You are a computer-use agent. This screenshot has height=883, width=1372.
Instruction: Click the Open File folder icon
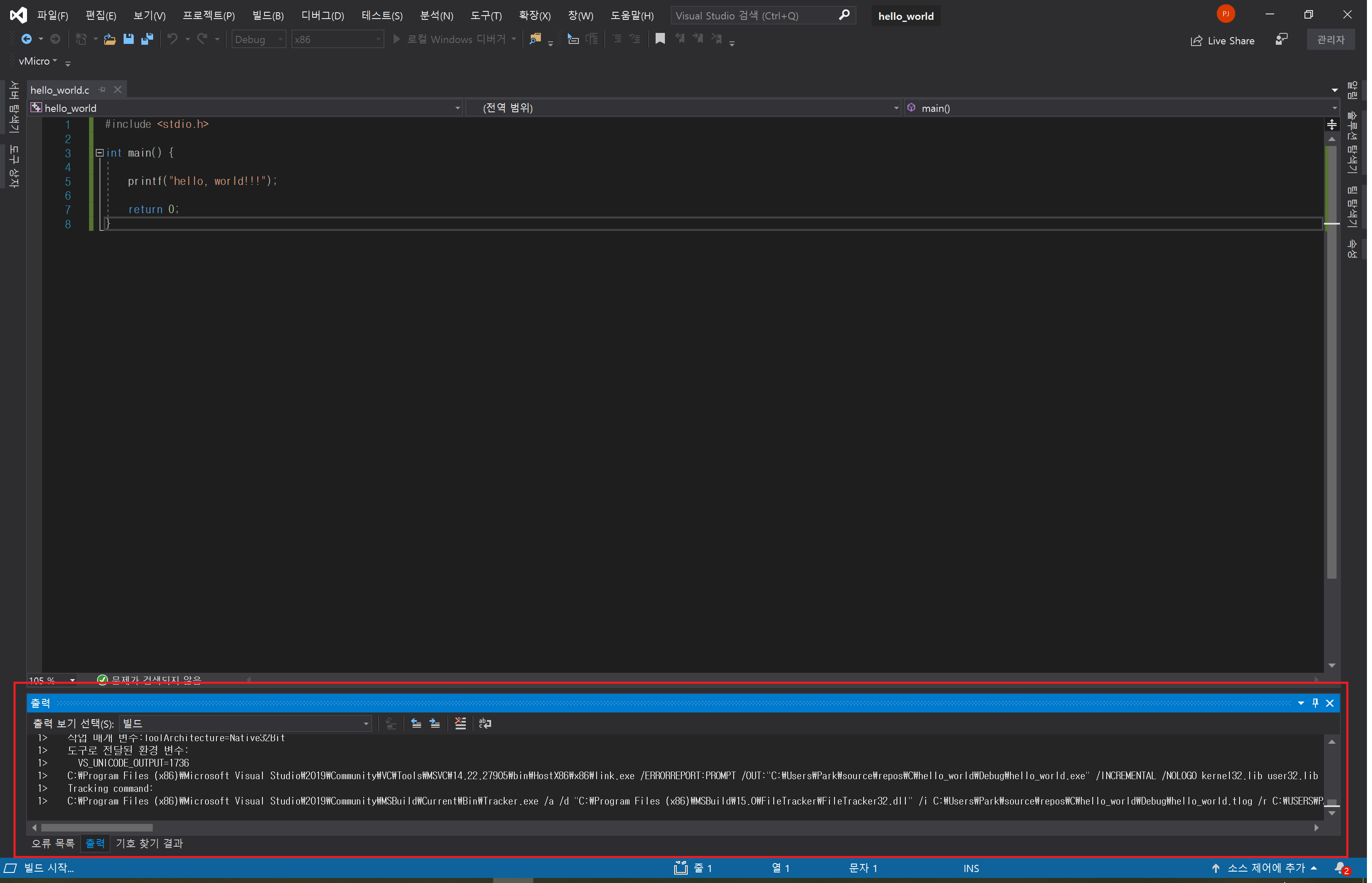(x=110, y=39)
